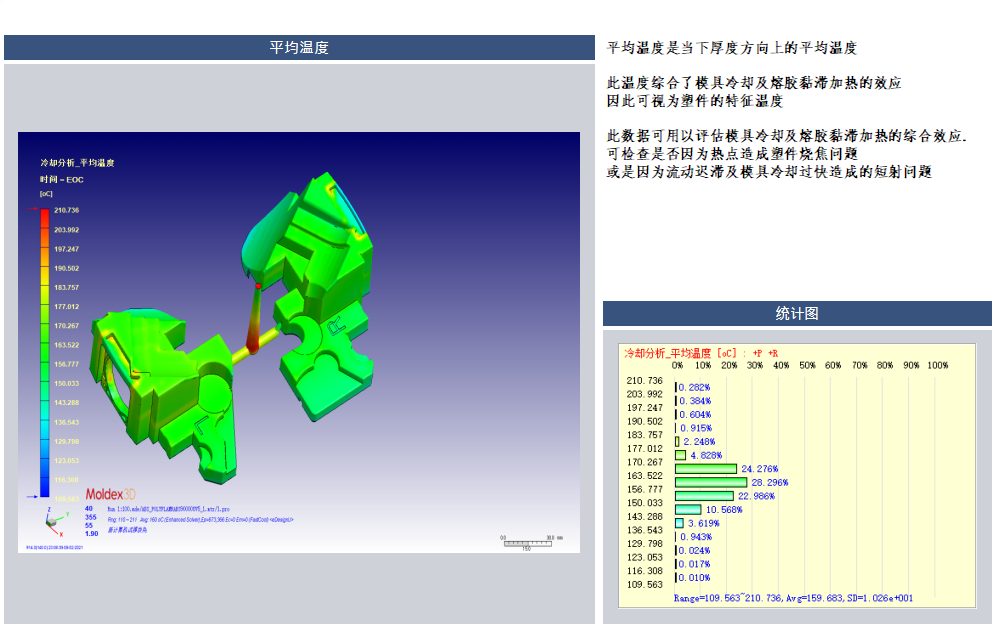998x633 pixels.
Task: Click the +P marker in chart title
Action: [x=760, y=353]
